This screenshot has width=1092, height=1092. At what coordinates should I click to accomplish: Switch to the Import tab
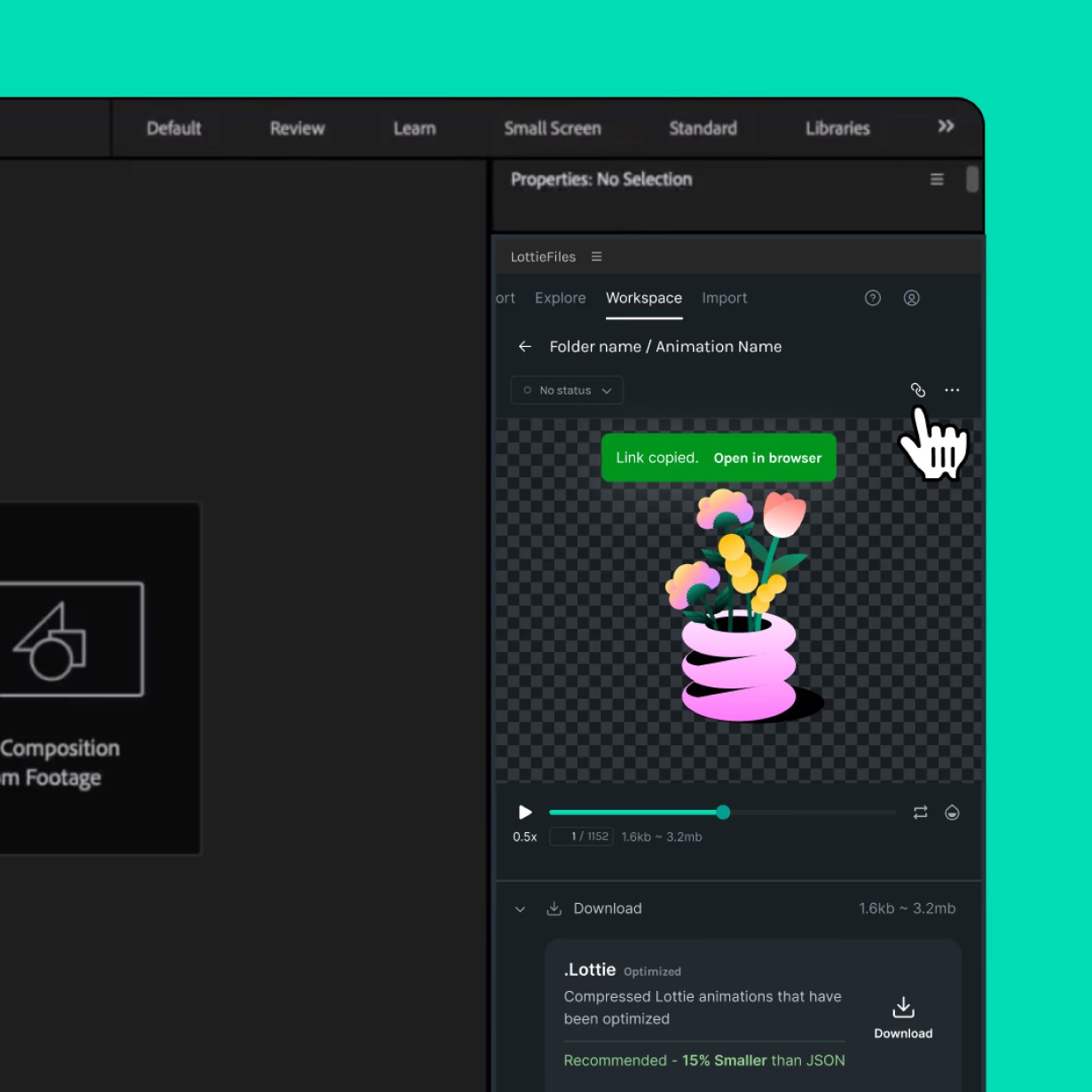coord(724,298)
